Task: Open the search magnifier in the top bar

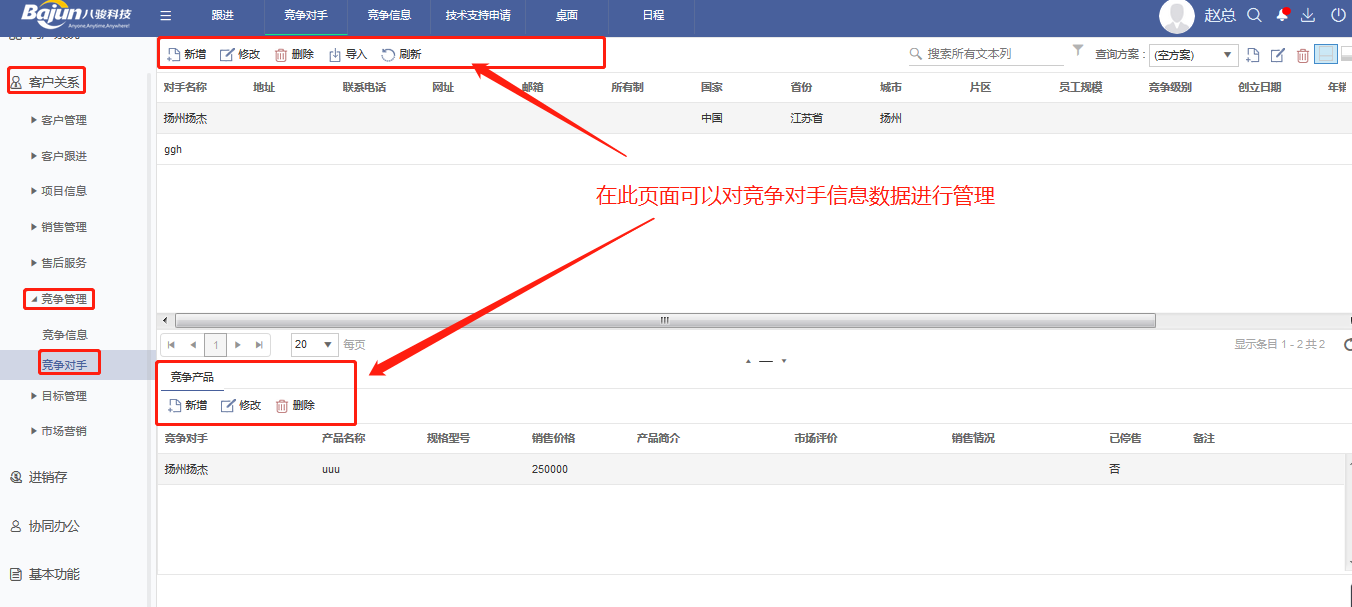Action: coord(1255,15)
